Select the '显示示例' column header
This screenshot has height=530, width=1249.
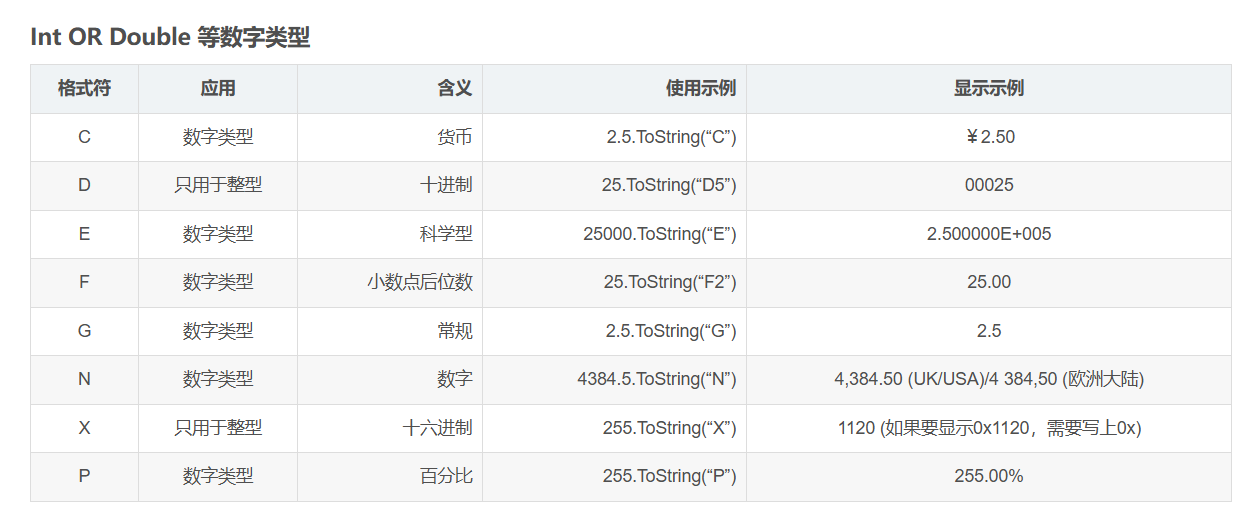[x=989, y=88]
